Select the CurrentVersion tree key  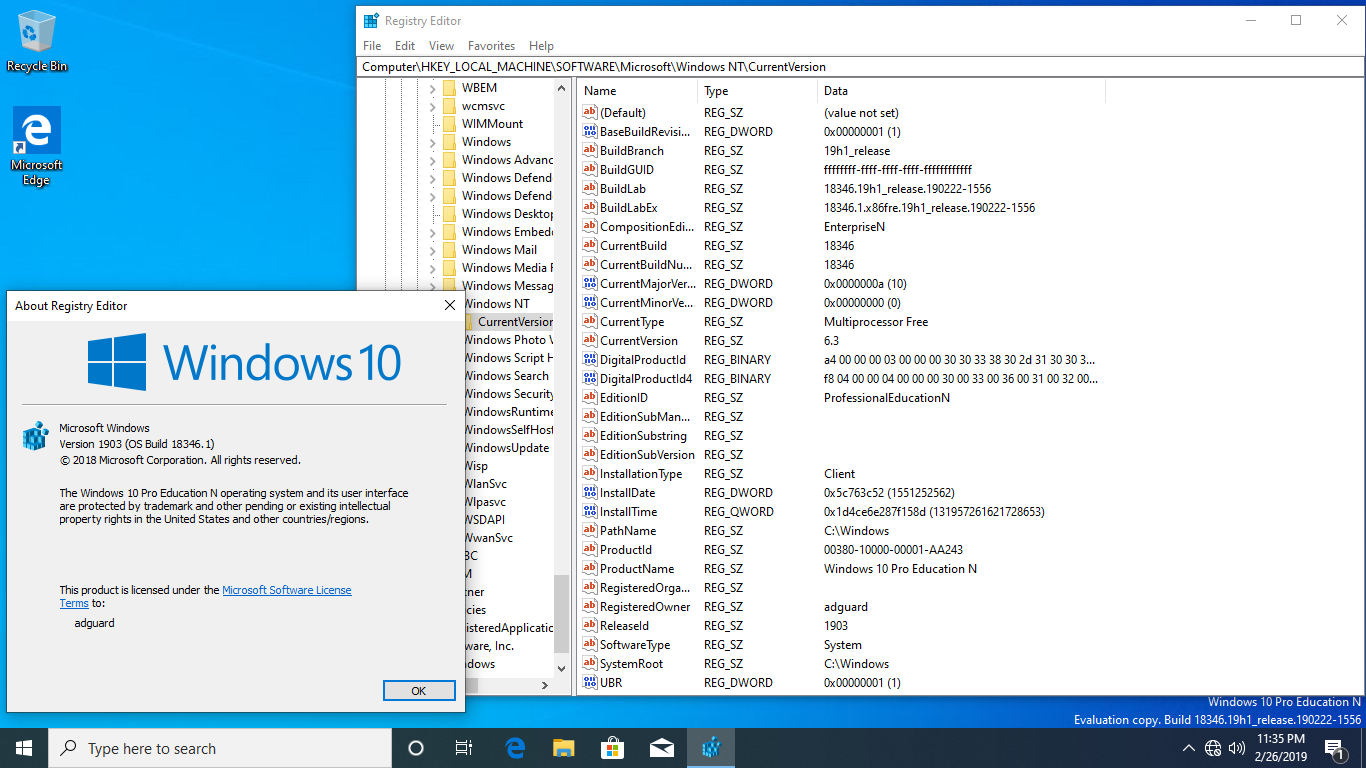(x=515, y=322)
